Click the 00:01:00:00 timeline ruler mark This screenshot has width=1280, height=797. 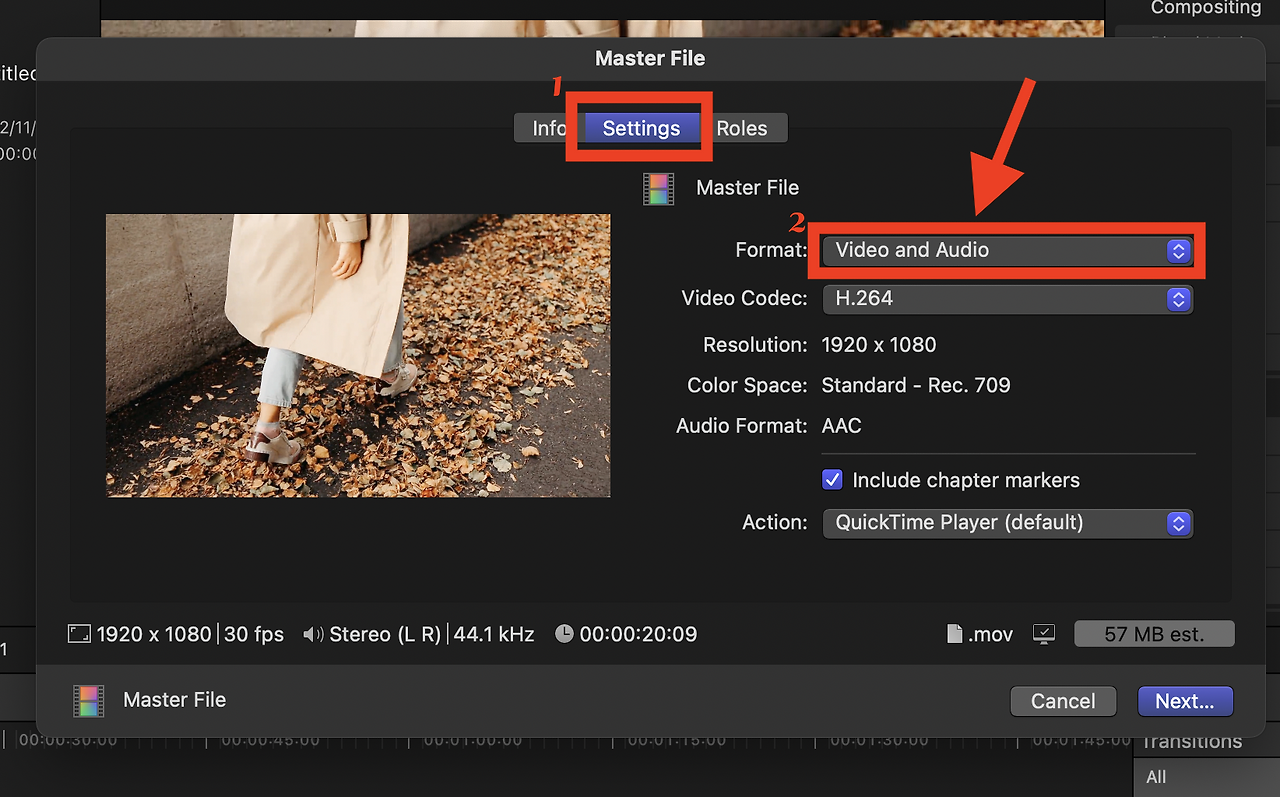[475, 740]
